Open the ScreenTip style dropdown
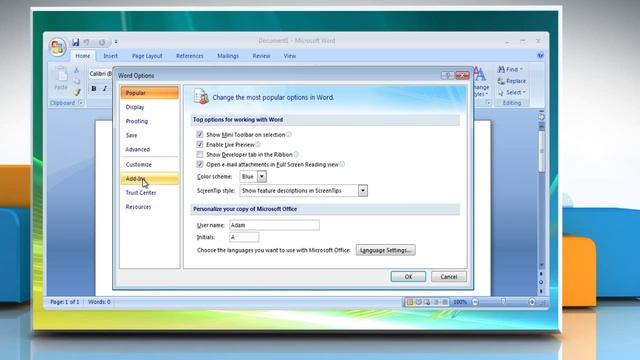Screen dimensions: 640x360 coord(362,191)
